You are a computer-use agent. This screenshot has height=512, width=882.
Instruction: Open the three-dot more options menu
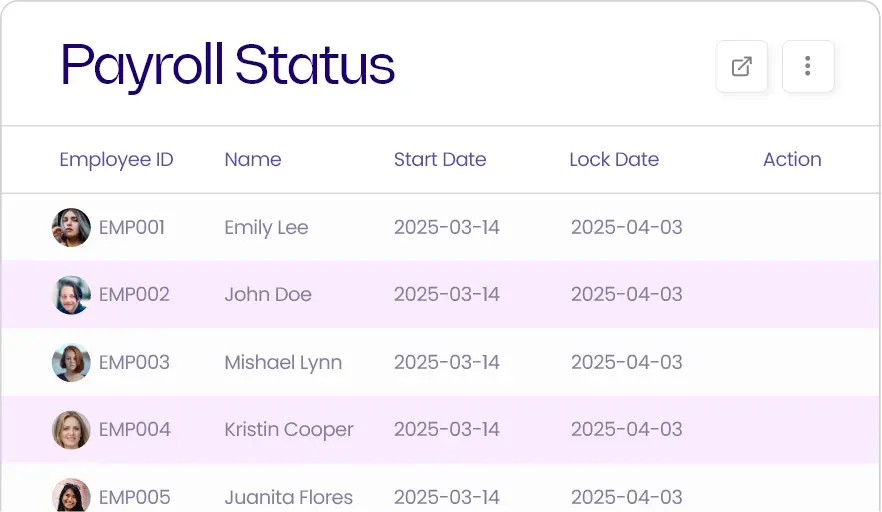[x=808, y=67]
